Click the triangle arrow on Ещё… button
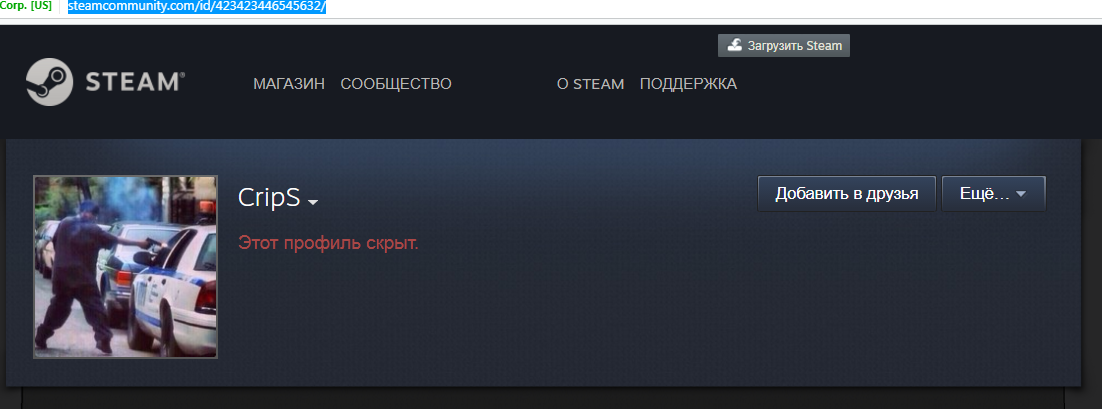 1021,195
